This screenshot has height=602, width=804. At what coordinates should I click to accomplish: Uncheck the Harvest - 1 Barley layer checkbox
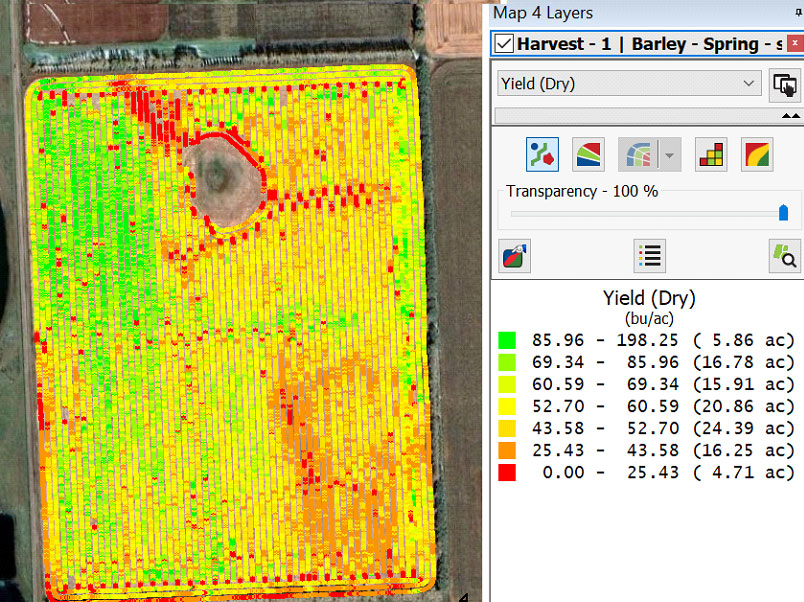(x=505, y=44)
